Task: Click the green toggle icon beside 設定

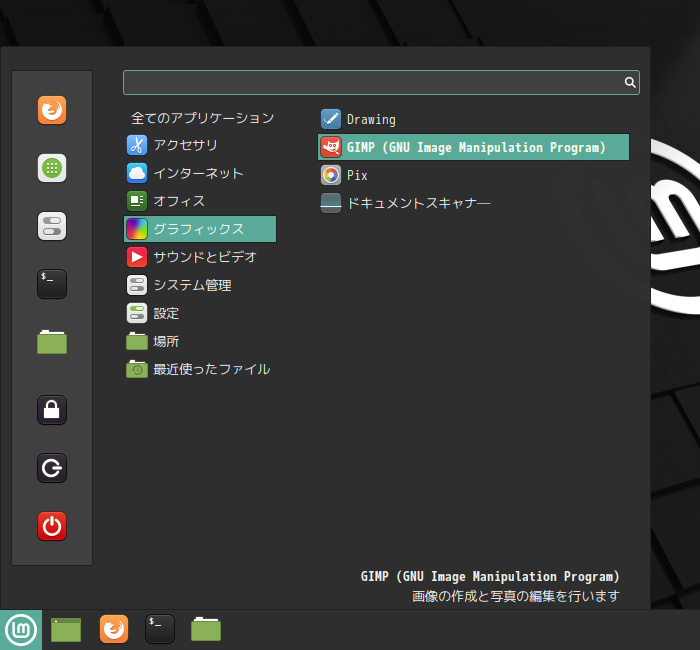Action: 137,313
